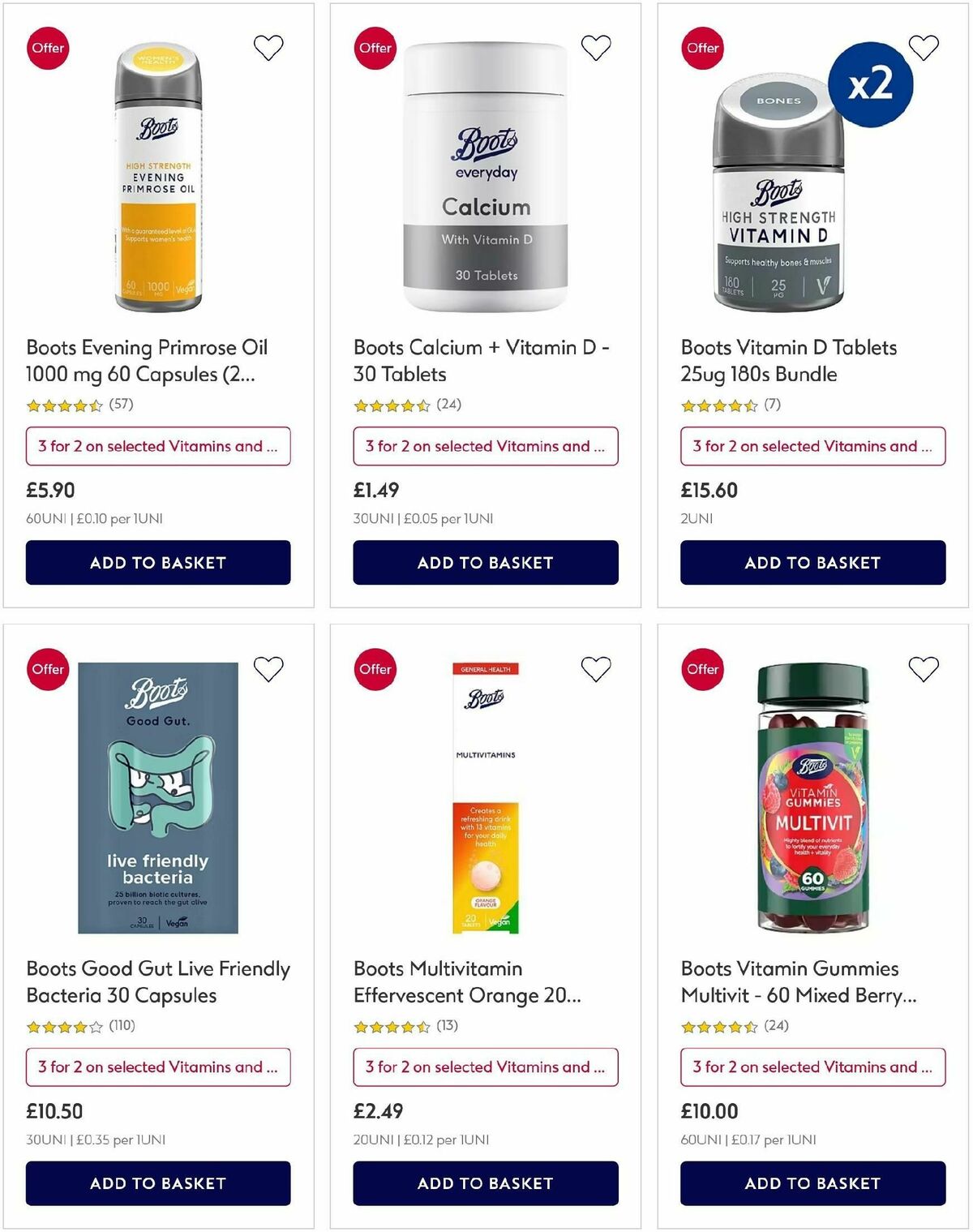Favourite the Multivitamin Effervescent Orange
The width and height of the screenshot is (973, 1232).
click(x=596, y=668)
